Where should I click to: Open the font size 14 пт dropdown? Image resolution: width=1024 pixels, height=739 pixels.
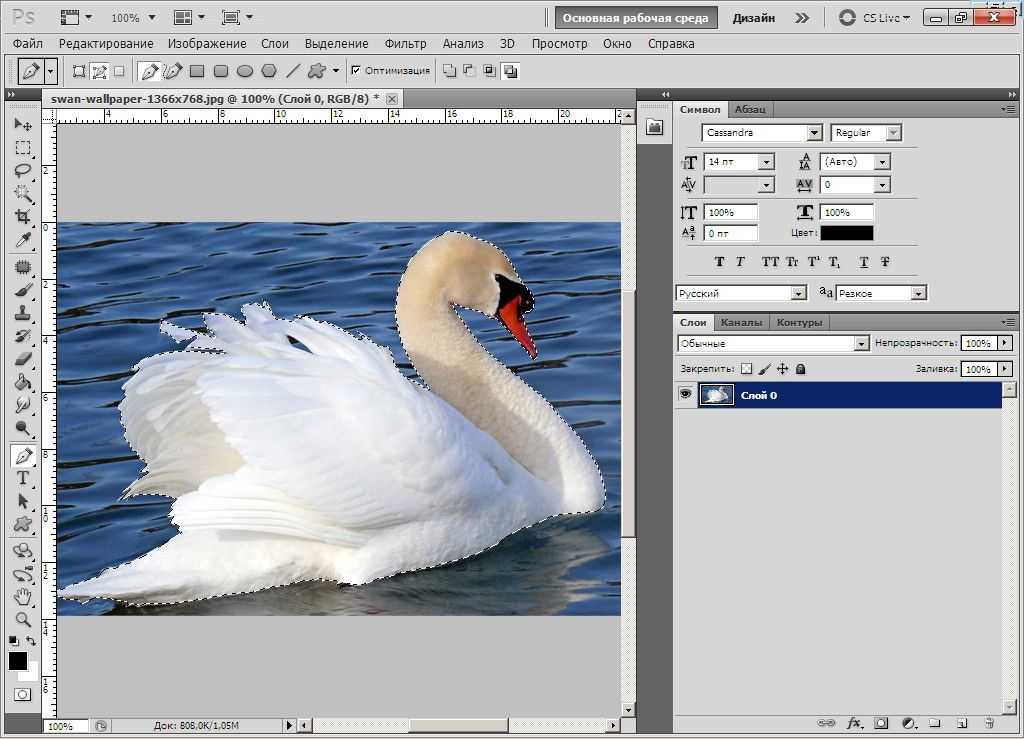(x=767, y=162)
